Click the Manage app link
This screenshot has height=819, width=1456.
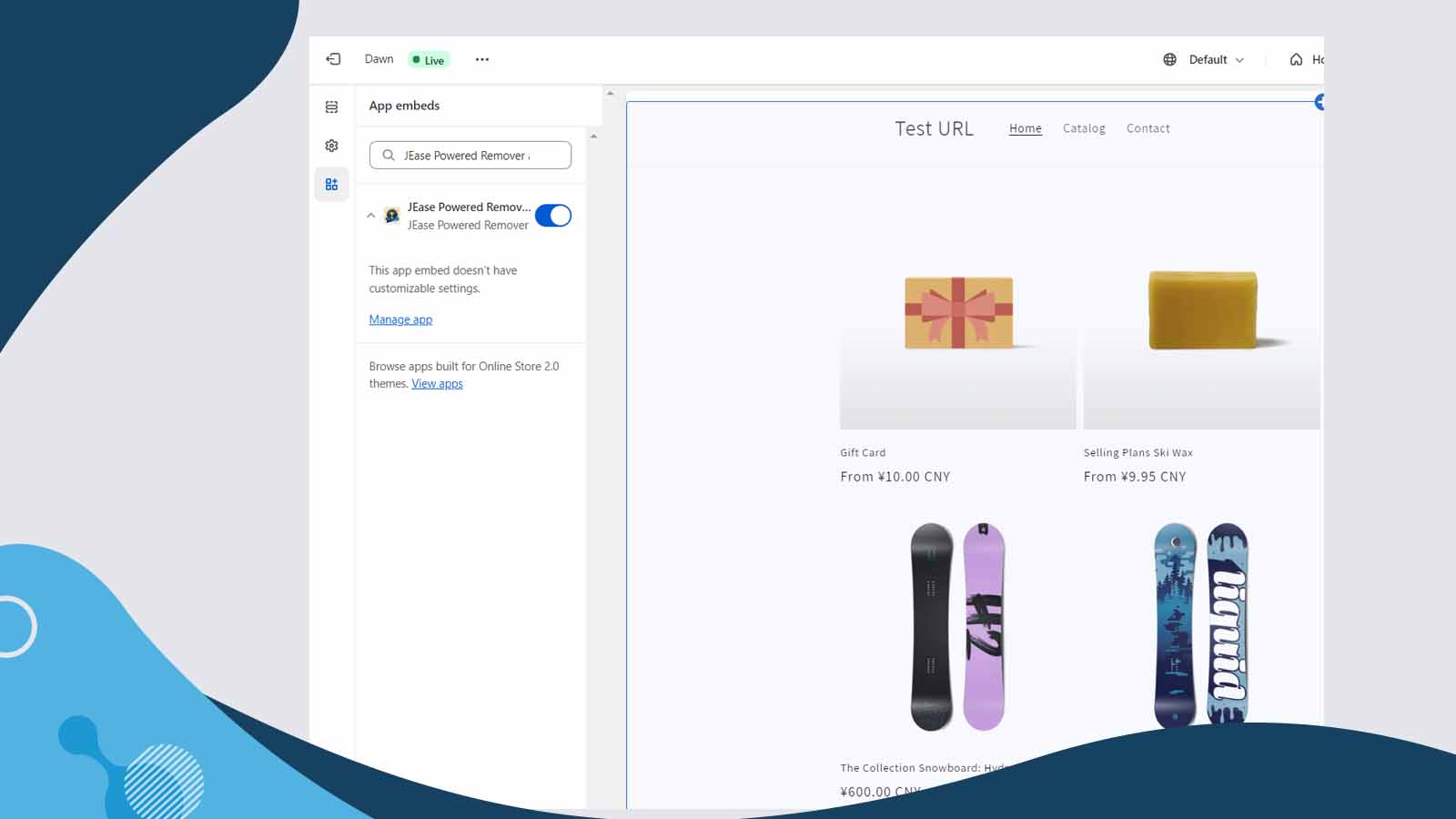(x=400, y=319)
